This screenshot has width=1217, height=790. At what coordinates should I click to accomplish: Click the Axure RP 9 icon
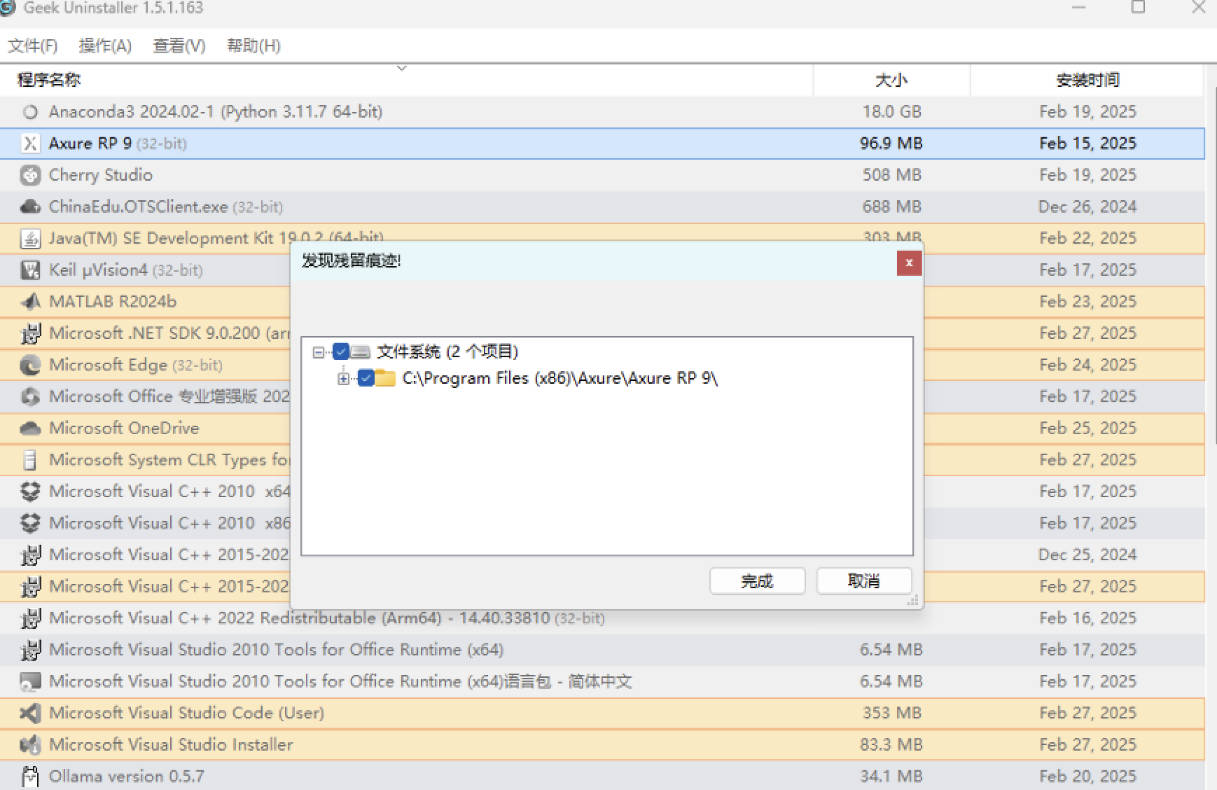(30, 144)
